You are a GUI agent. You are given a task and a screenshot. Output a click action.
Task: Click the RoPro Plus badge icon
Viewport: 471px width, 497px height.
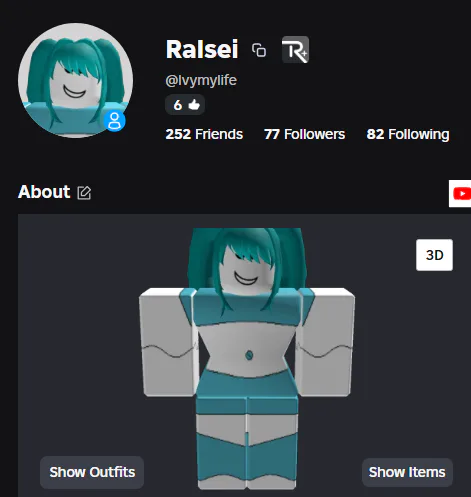pyautogui.click(x=295, y=50)
